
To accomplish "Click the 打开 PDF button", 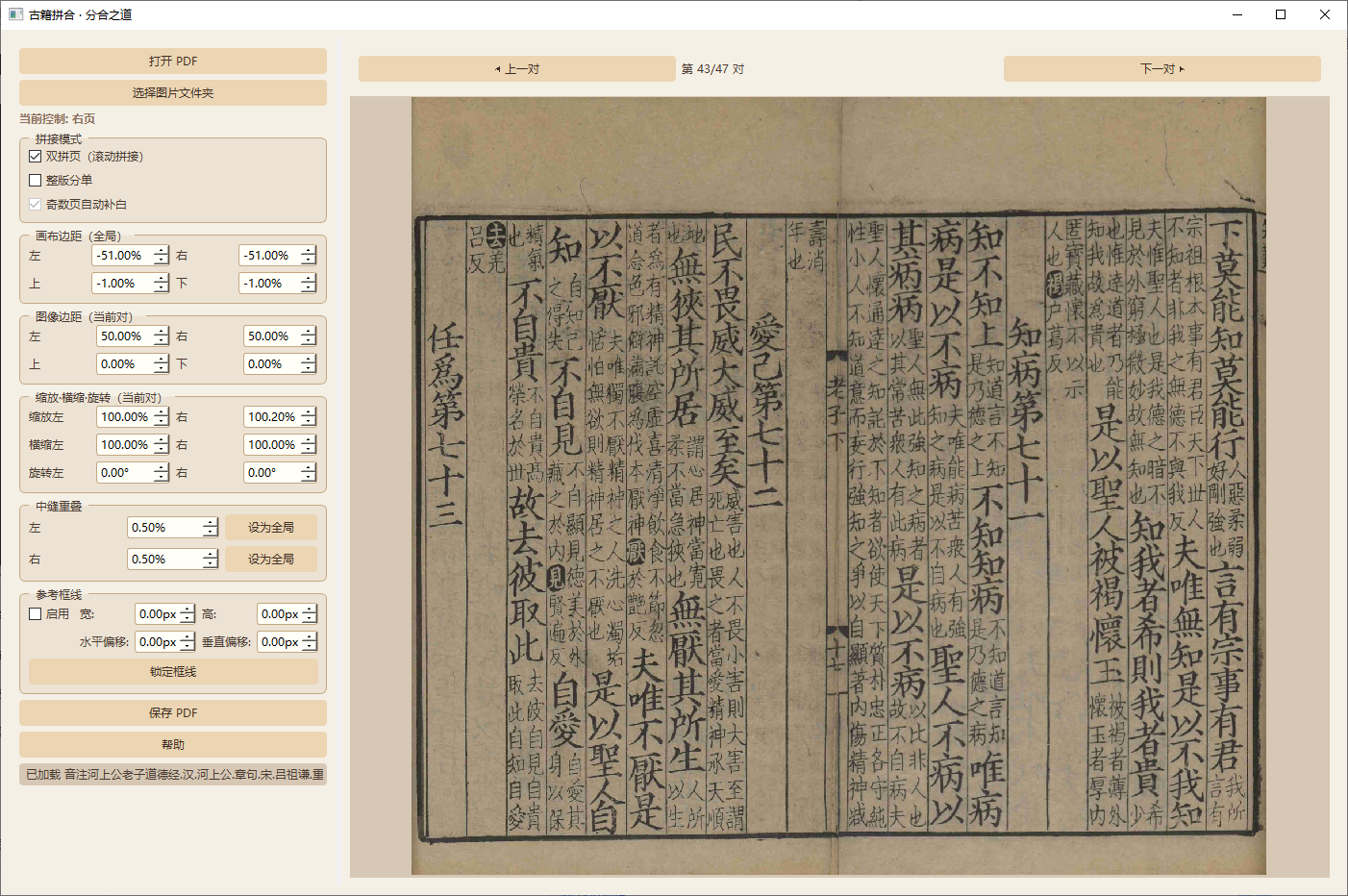I will [x=173, y=61].
